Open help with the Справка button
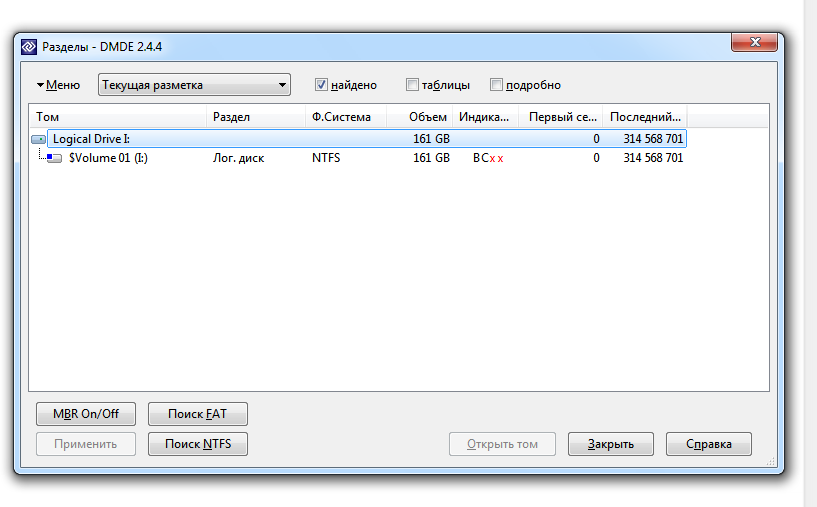Image resolution: width=817 pixels, height=507 pixels. click(x=709, y=444)
